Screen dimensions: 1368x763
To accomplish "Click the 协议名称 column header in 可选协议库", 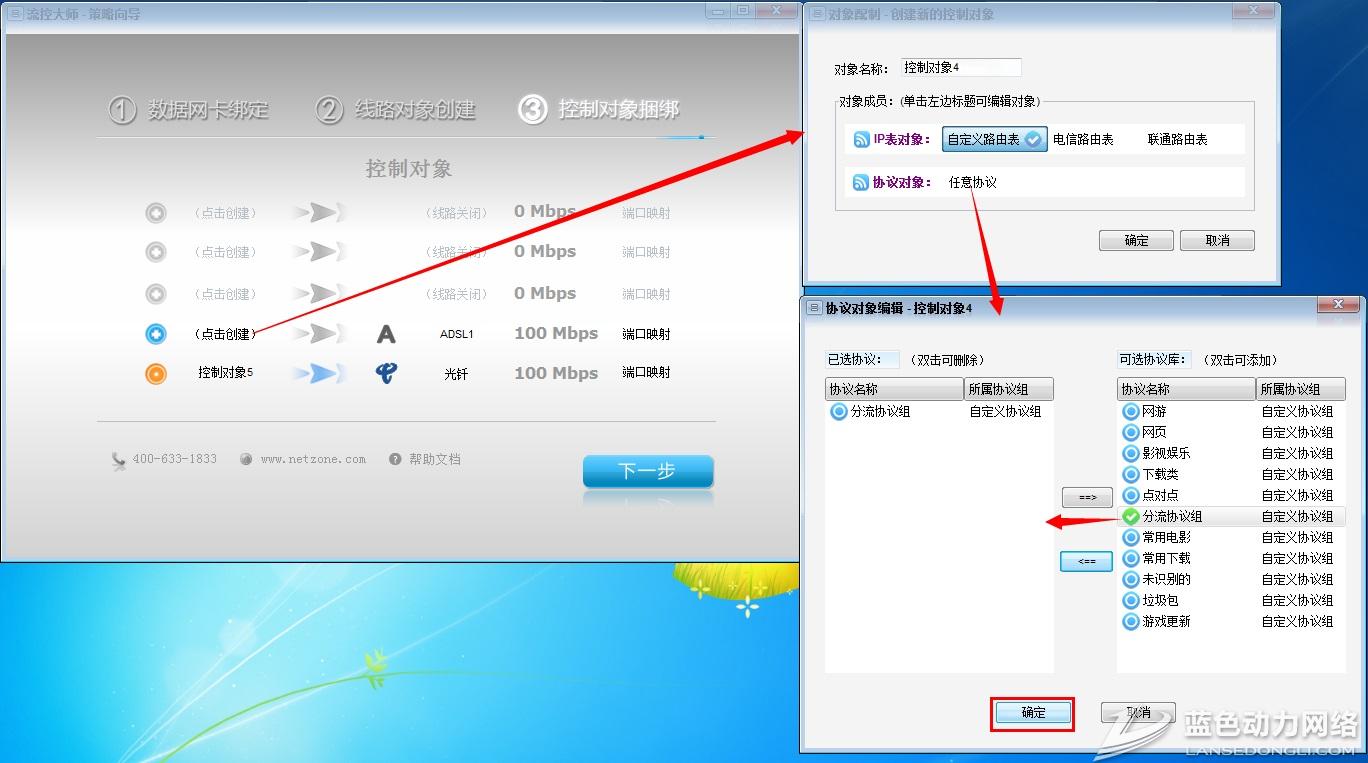I will pyautogui.click(x=1186, y=389).
